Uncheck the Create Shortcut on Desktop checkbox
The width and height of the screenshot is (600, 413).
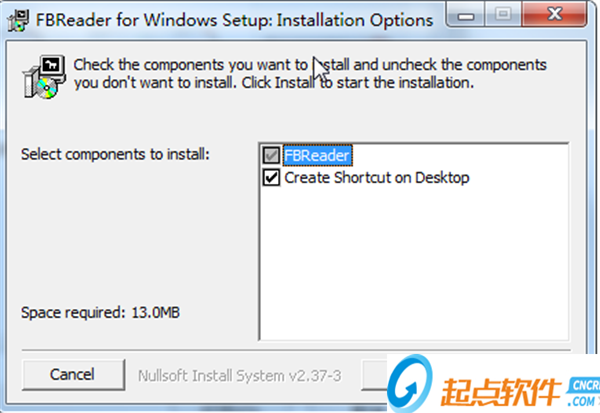pos(270,178)
